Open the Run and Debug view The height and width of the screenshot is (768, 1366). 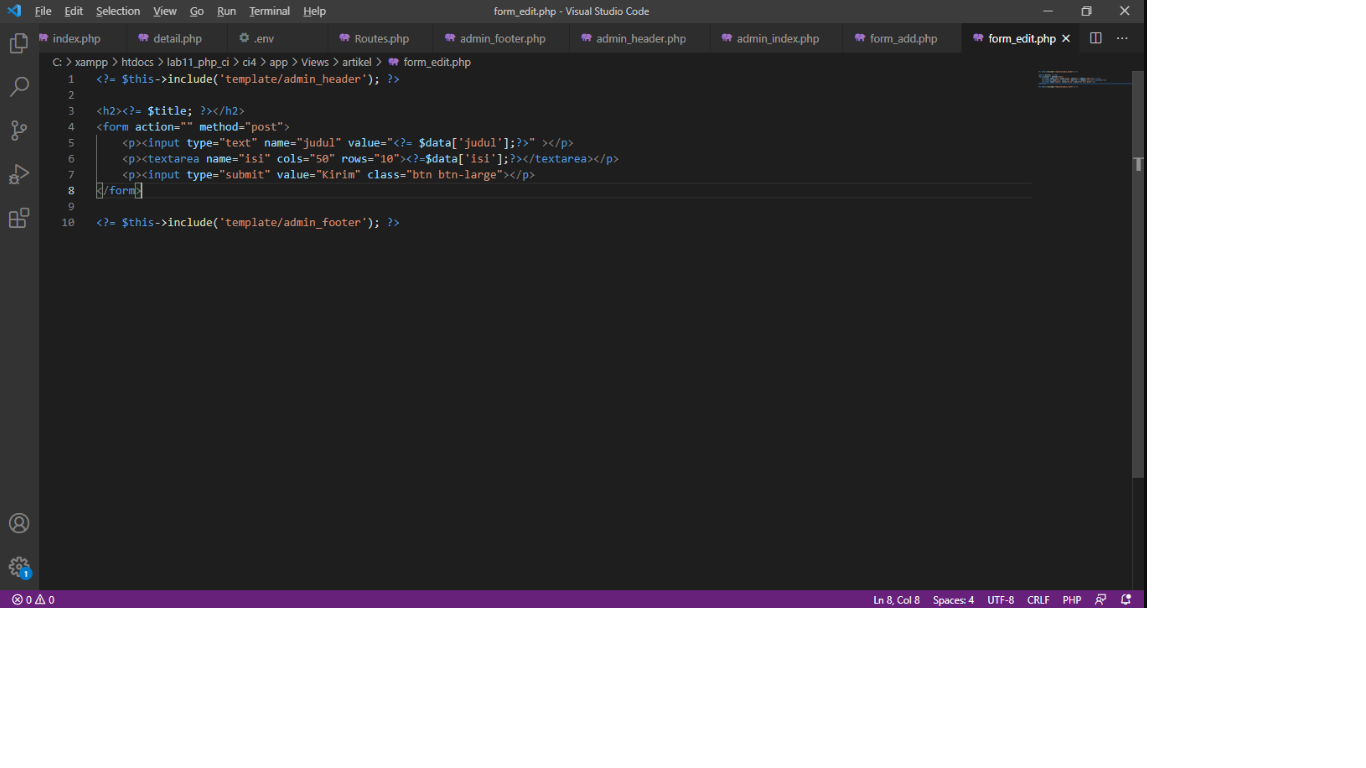tap(19, 174)
